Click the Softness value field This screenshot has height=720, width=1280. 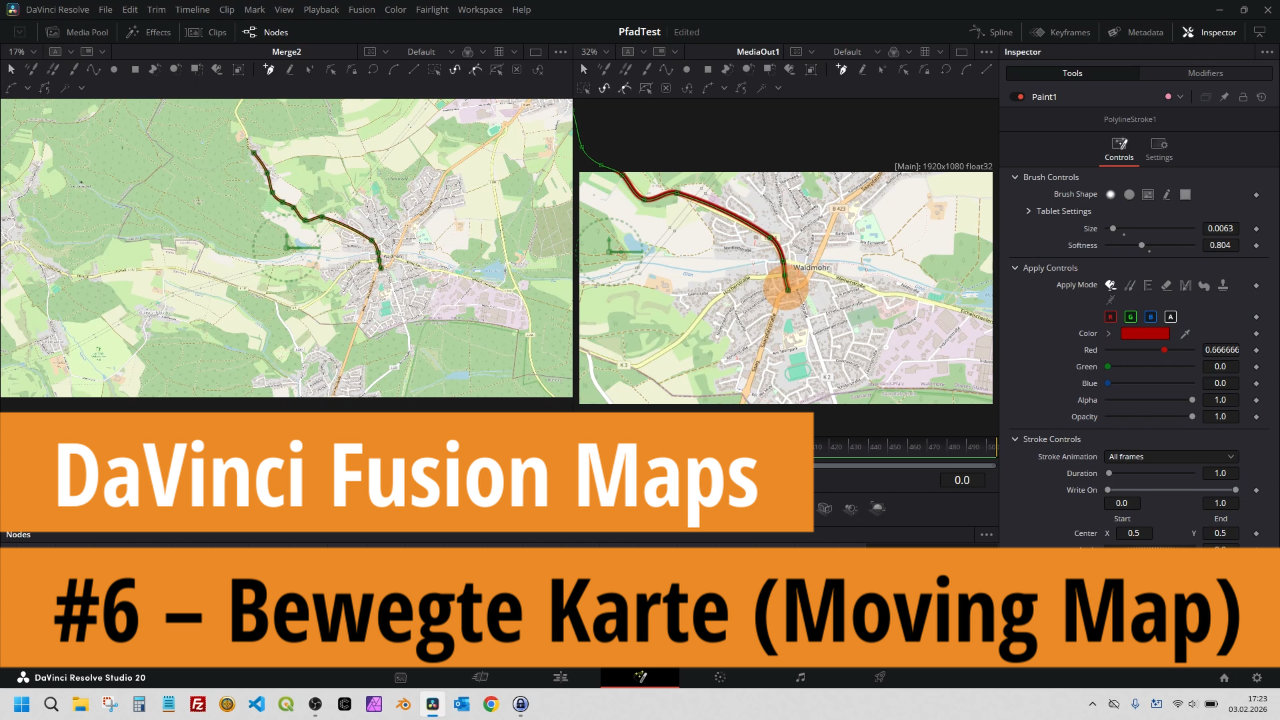click(x=1221, y=245)
